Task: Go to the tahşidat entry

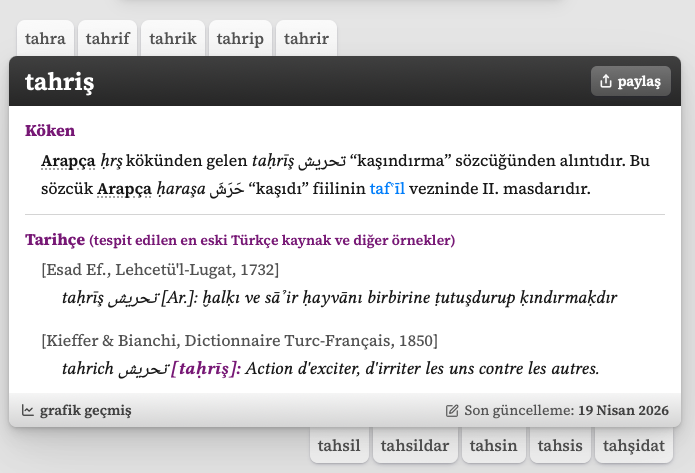Action: (634, 445)
